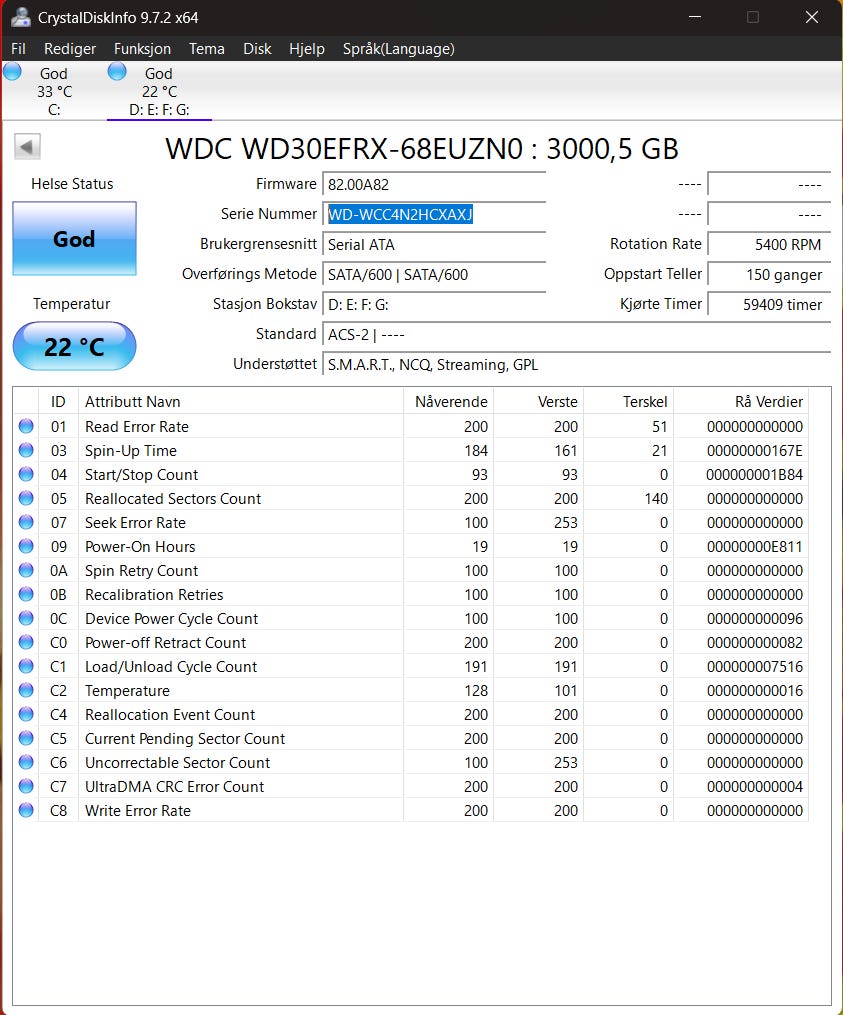Open the Fil menu
This screenshot has height=1015, width=843.
pos(18,49)
